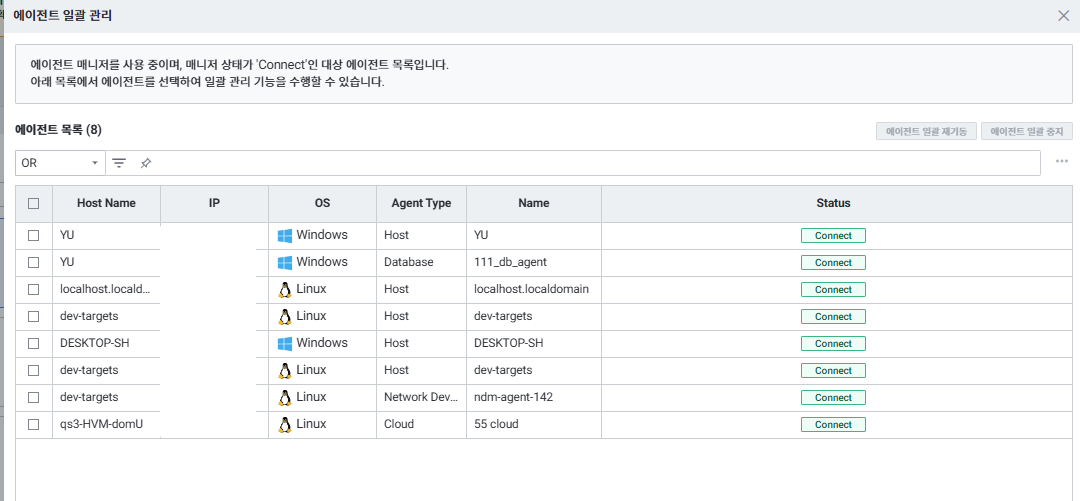Click Windows icon in DESKTOP-SH row

(286, 343)
